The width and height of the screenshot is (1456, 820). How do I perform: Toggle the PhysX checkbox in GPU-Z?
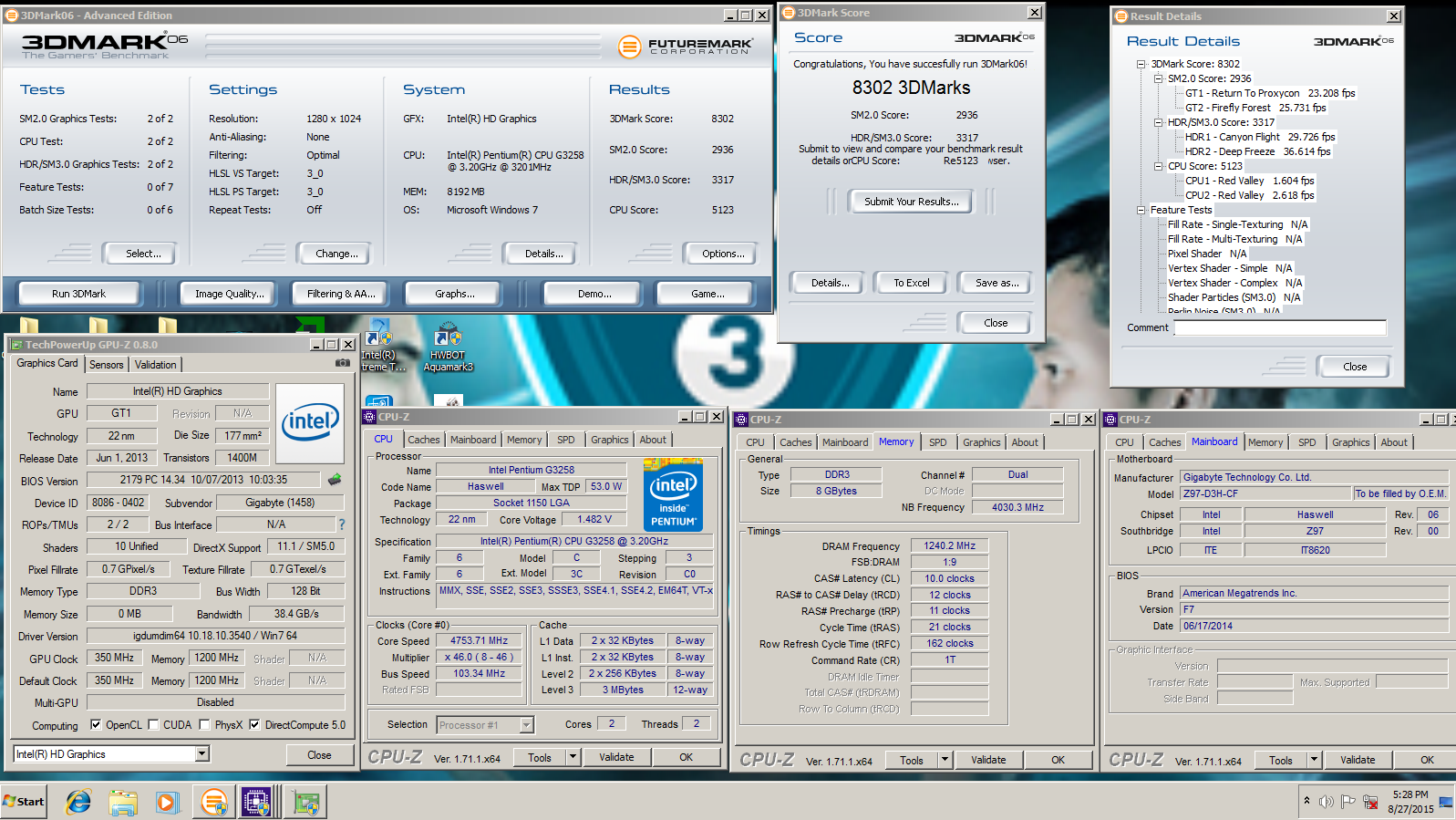click(205, 725)
